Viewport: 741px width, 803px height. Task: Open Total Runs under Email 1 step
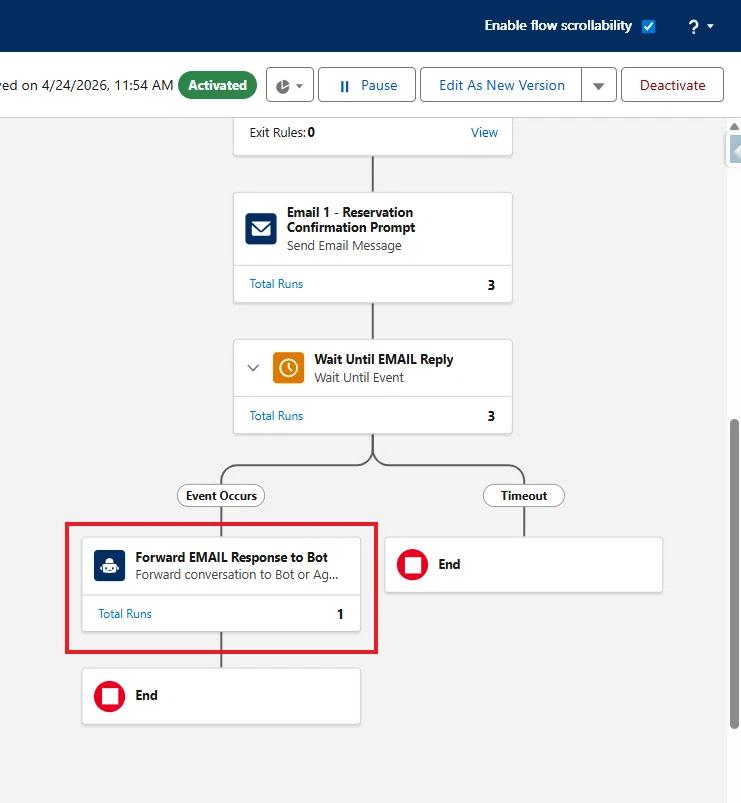tap(276, 284)
